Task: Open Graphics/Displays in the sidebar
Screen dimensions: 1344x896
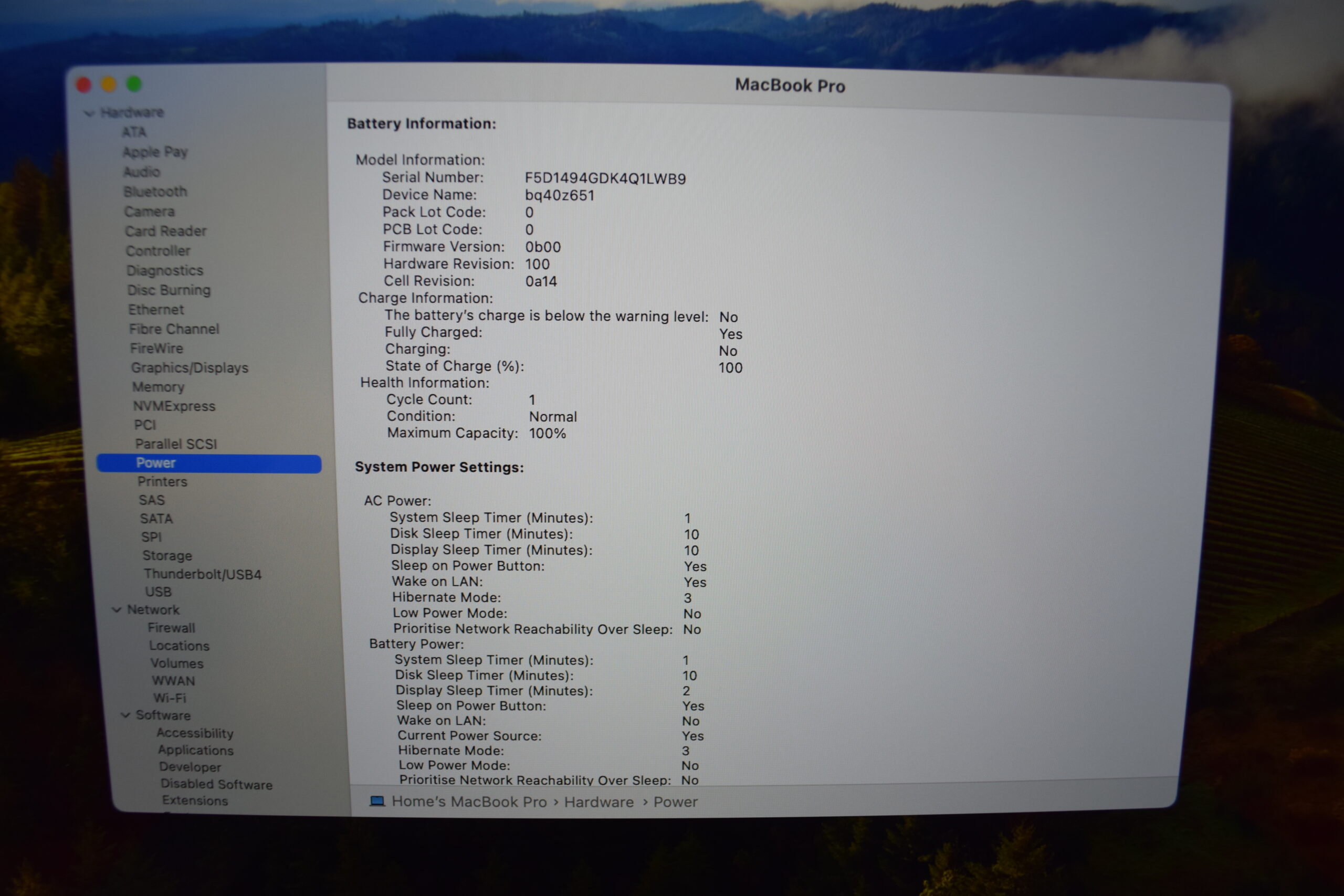Action: (190, 368)
